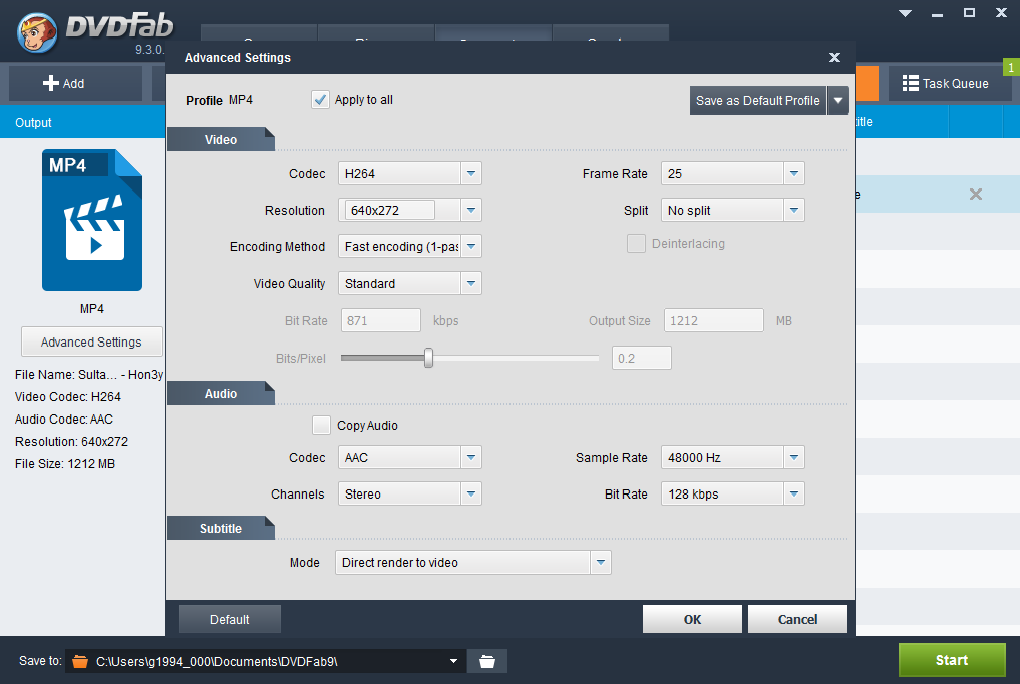Click the Cancel button
This screenshot has width=1020, height=684.
[798, 619]
